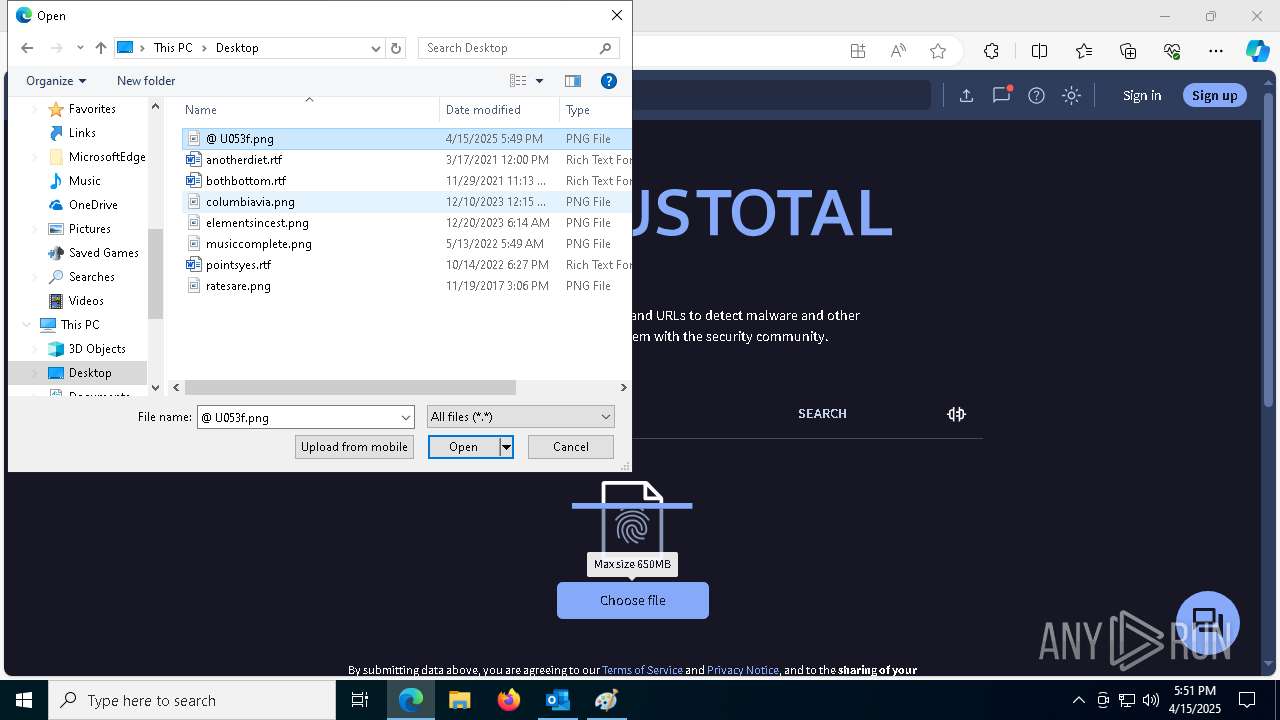Sort by Type column header
The width and height of the screenshot is (1280, 720).
point(595,110)
